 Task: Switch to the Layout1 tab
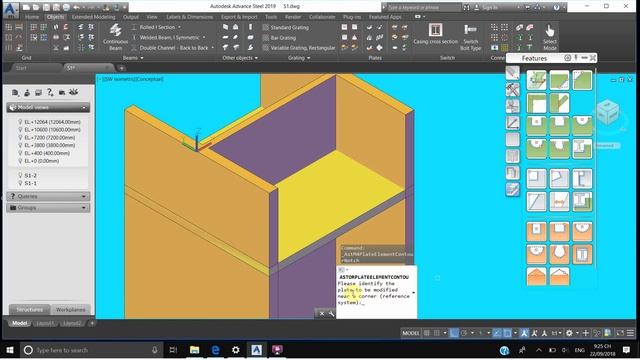click(45, 323)
